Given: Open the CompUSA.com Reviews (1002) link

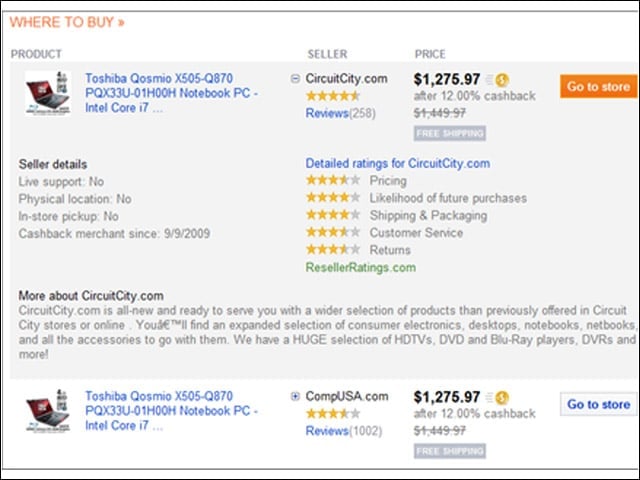Looking at the screenshot, I should tap(344, 431).
